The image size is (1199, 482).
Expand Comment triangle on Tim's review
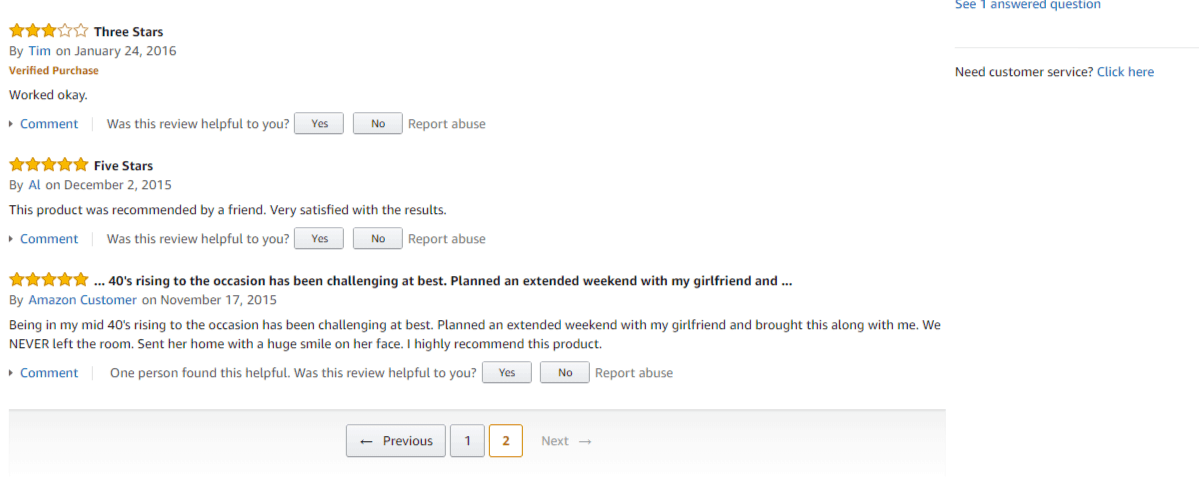pos(11,124)
